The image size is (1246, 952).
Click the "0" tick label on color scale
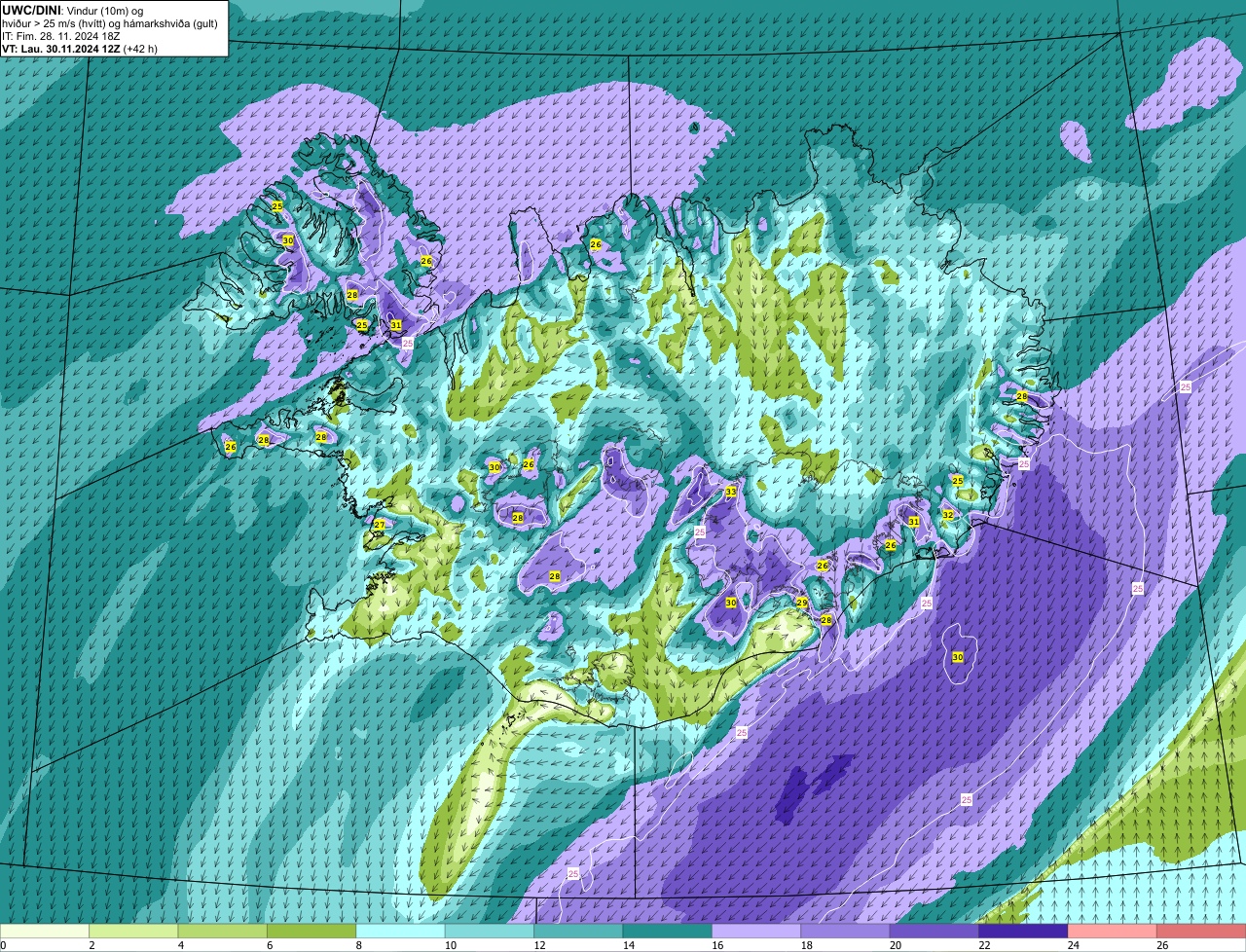[3, 945]
